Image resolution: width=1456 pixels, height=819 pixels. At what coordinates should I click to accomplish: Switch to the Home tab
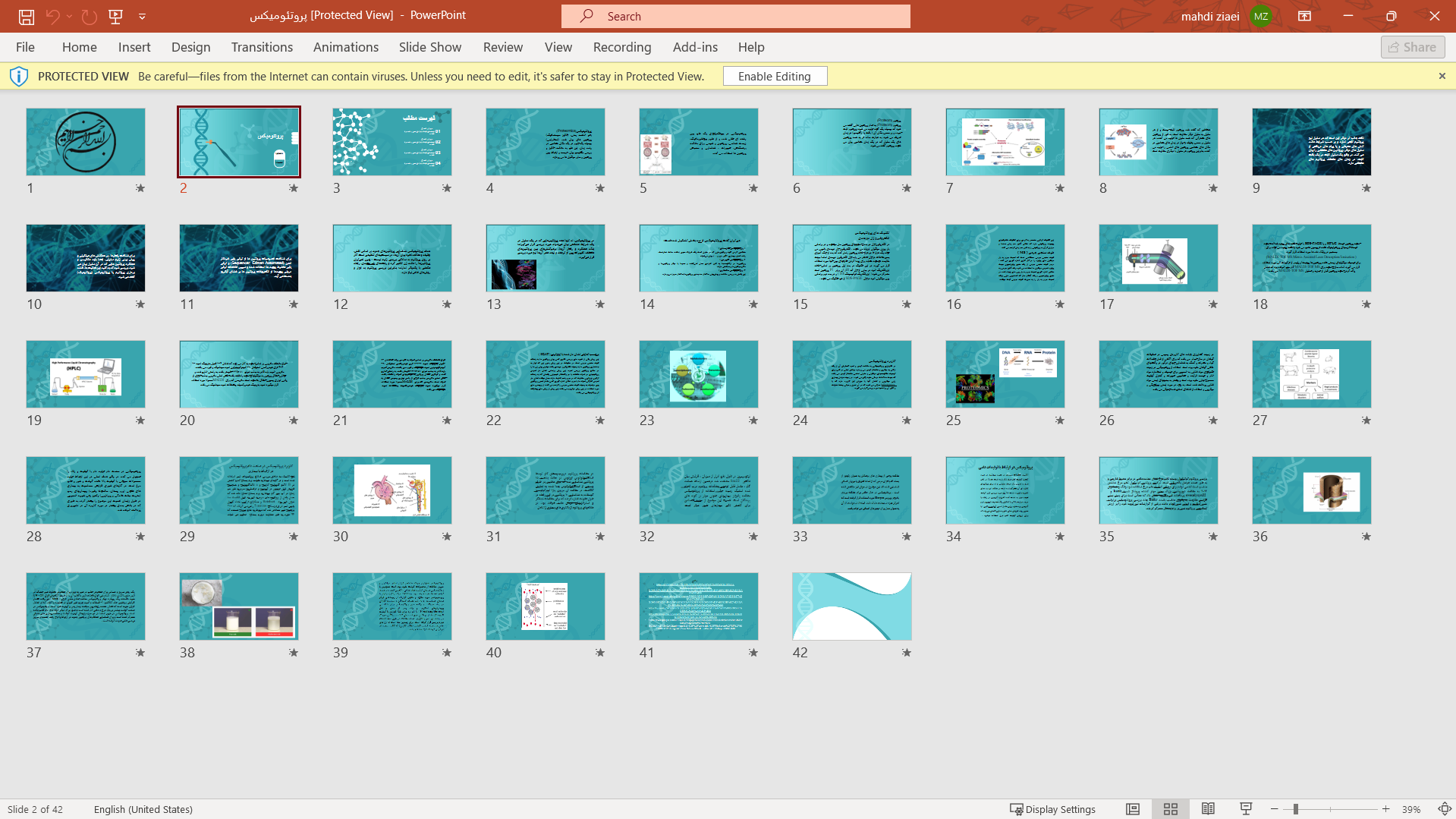80,47
